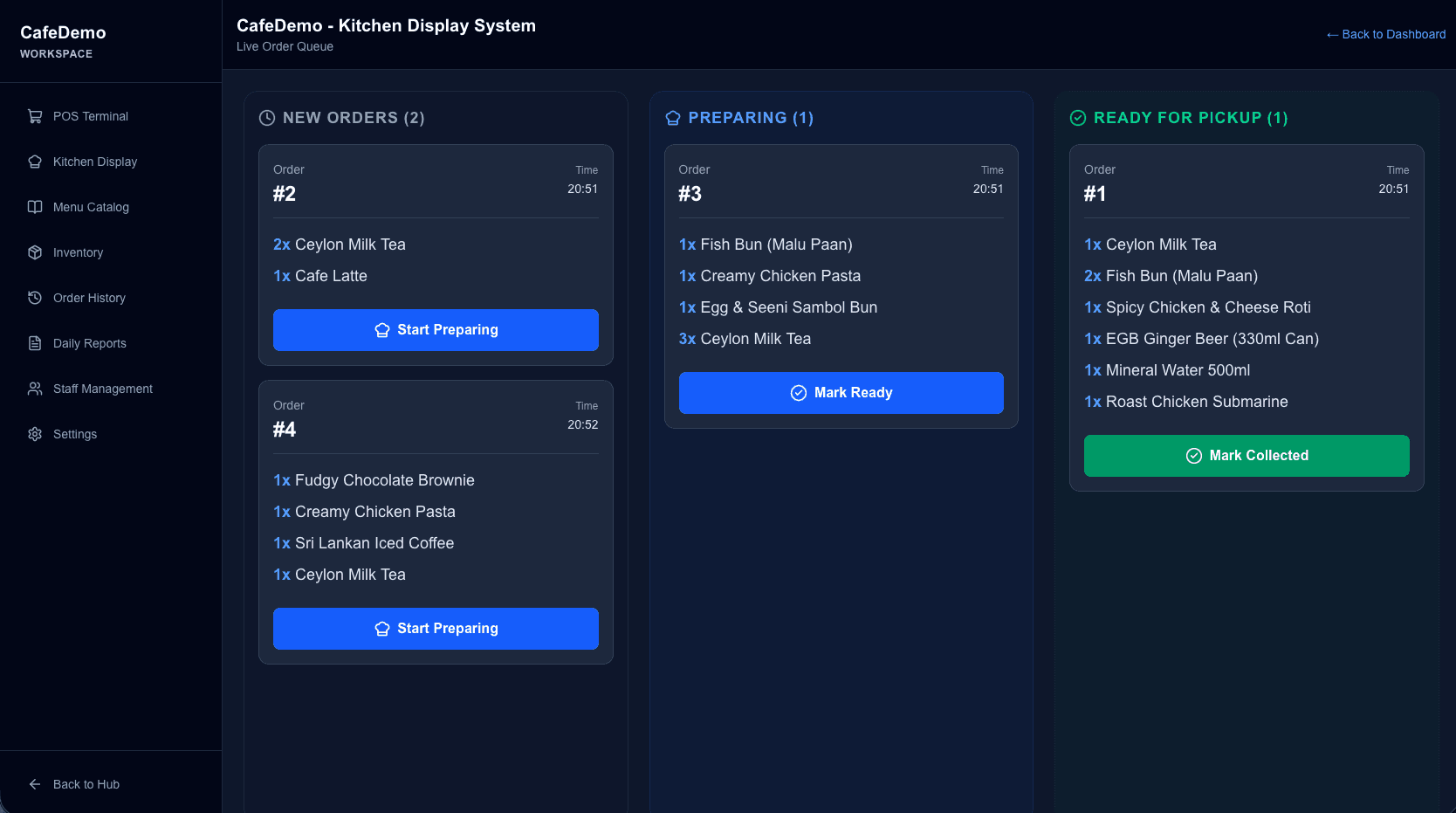Mark order #3 as ready
1456x813 pixels.
point(841,393)
